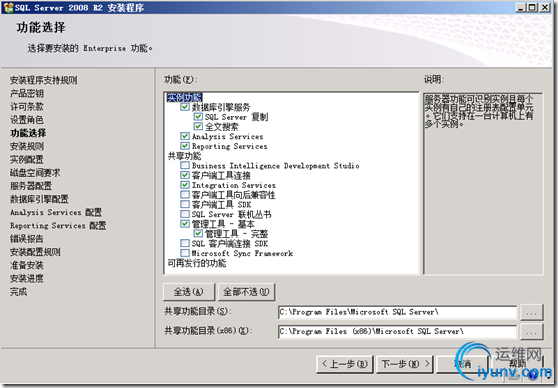Click the bold 功能选择 step
This screenshot has width=558, height=388.
(x=28, y=133)
